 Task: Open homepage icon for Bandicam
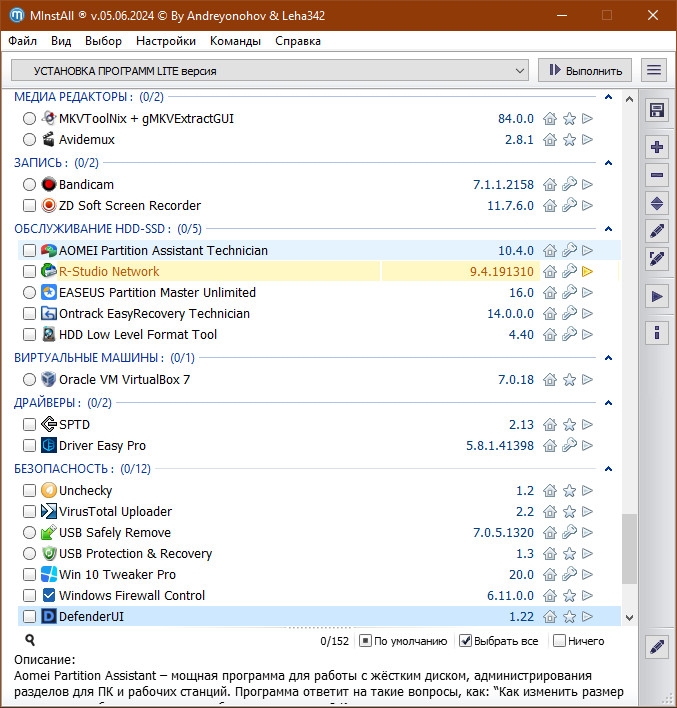click(550, 184)
